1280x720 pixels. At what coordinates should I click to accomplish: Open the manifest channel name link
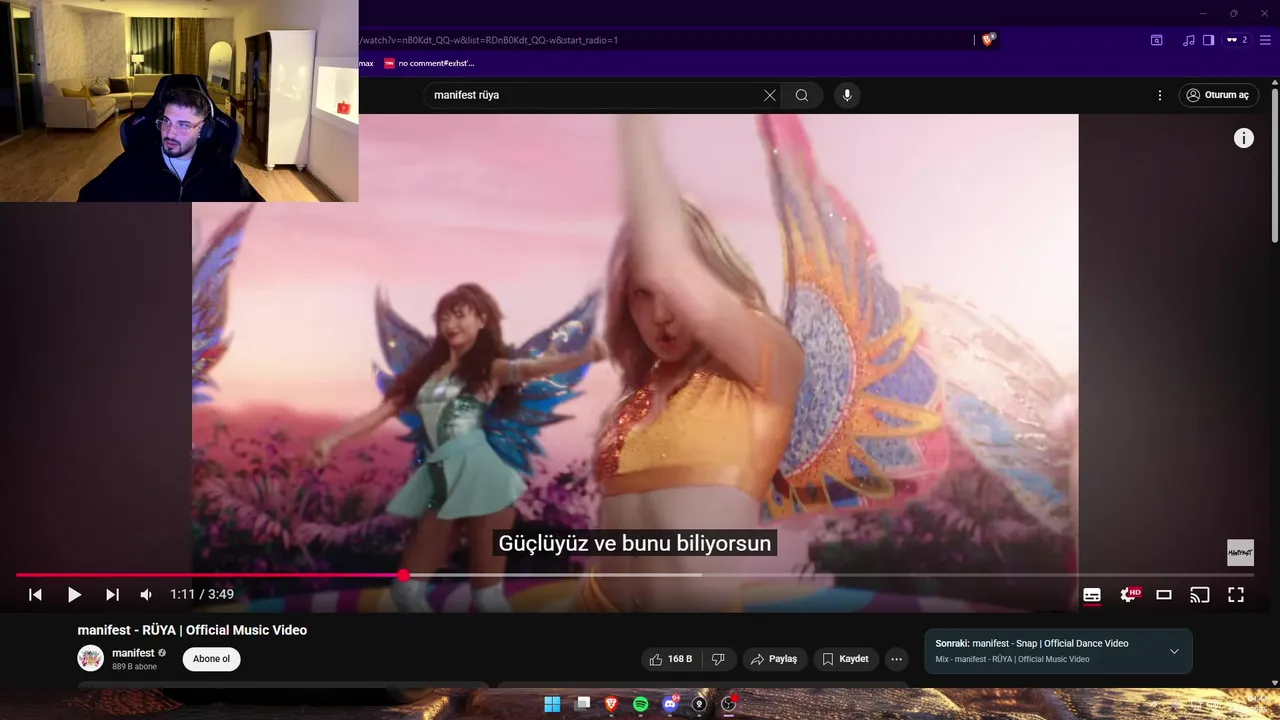click(133, 653)
